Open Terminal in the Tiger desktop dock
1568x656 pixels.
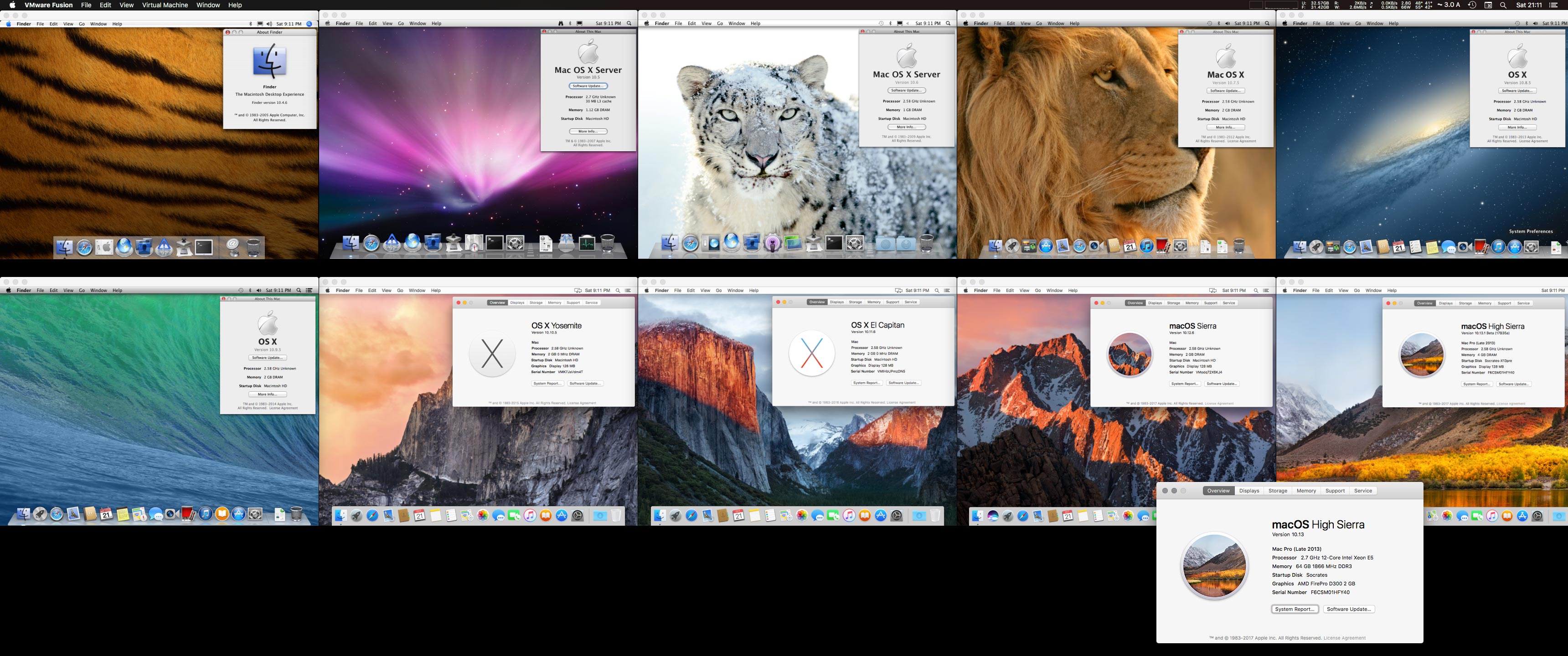click(204, 247)
